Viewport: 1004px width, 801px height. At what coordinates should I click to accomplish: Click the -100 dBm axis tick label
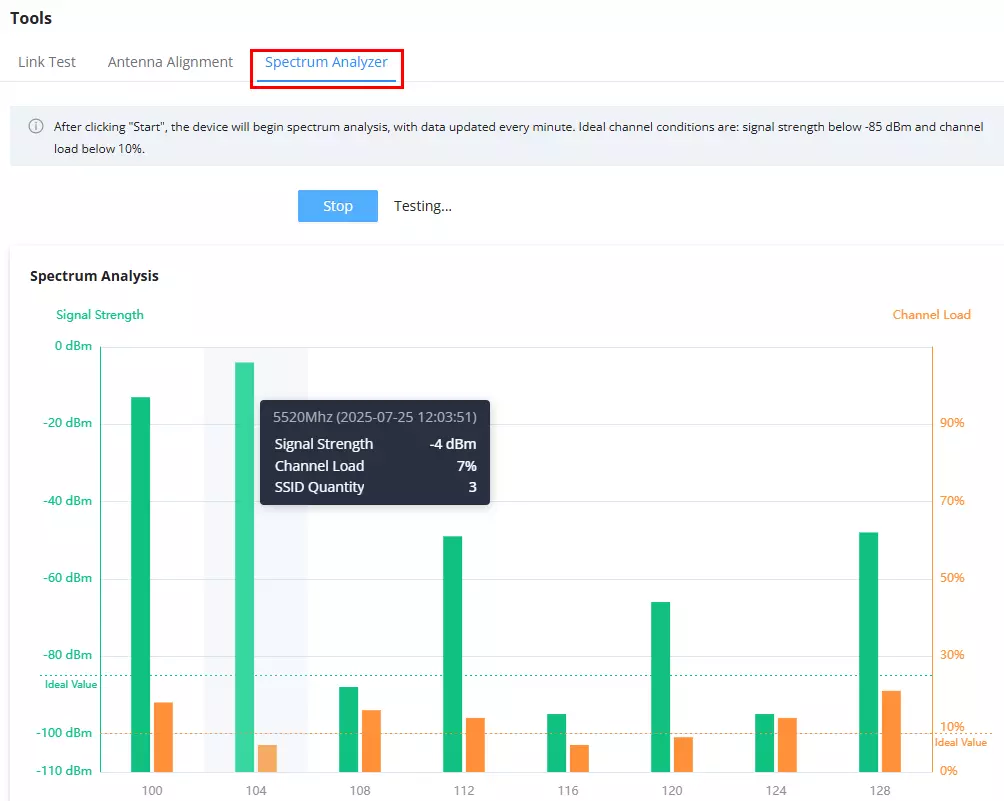(x=64, y=732)
